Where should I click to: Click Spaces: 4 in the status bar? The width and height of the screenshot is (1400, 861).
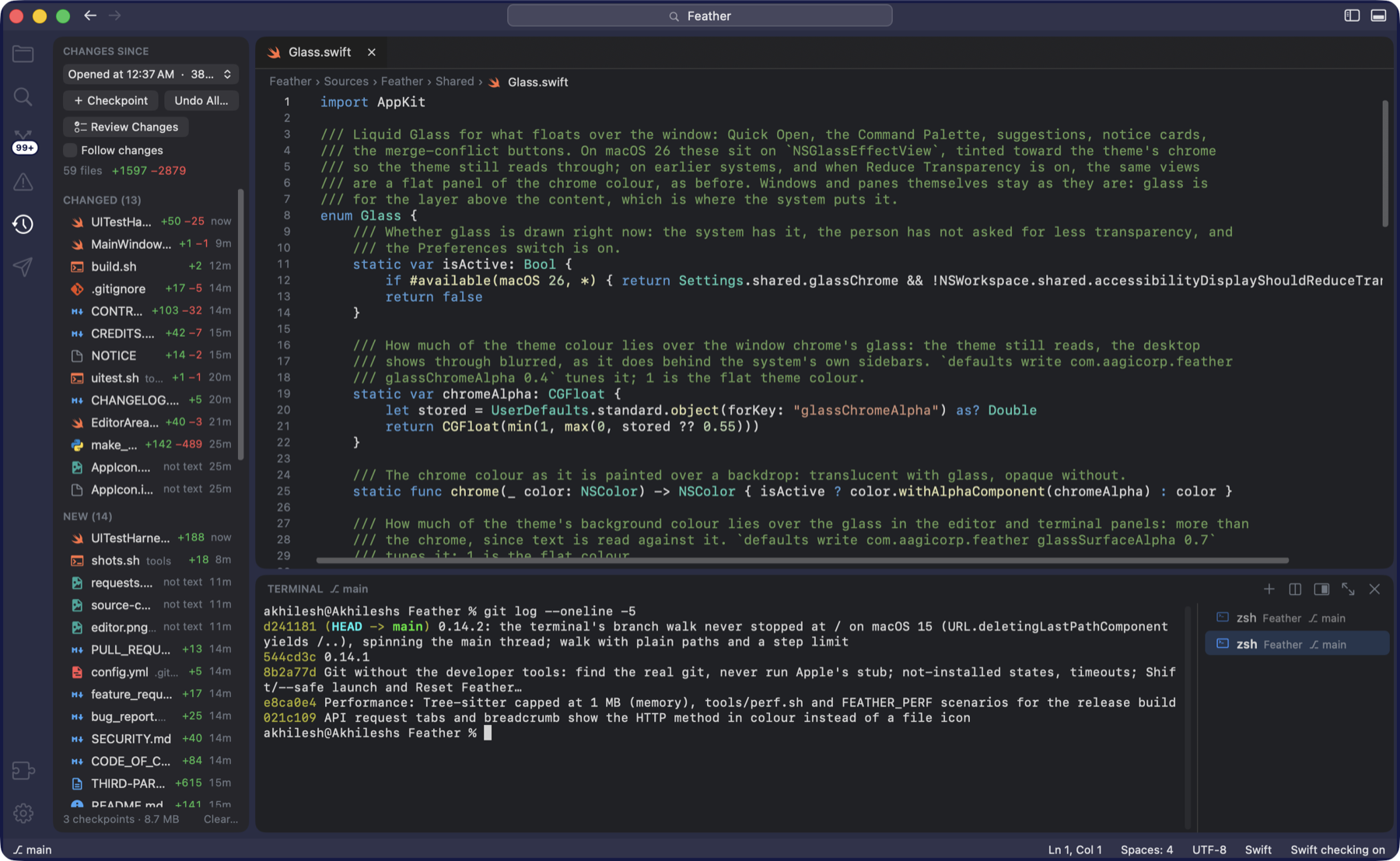click(1146, 850)
